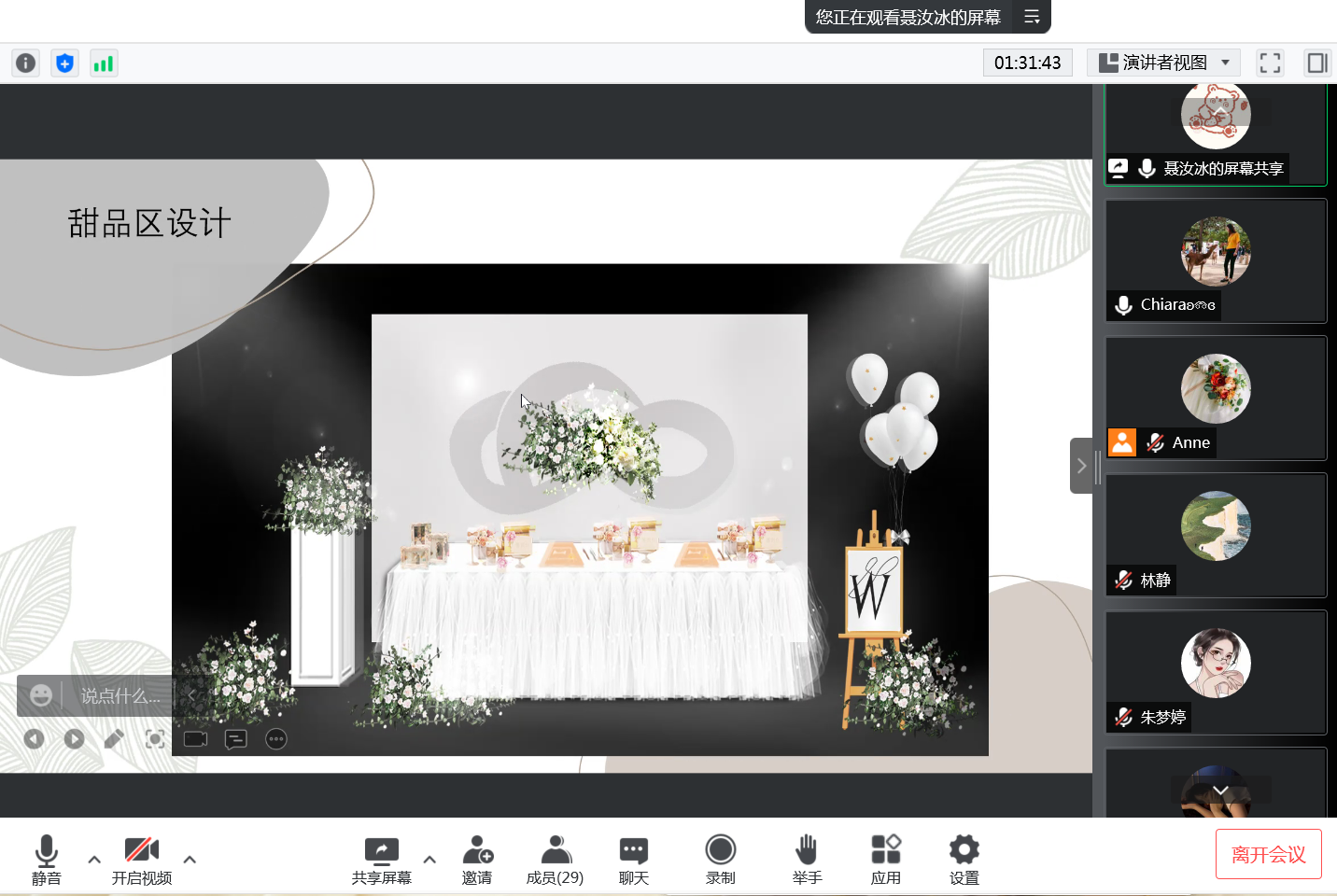Open the 成员(29) participants list

tap(556, 859)
